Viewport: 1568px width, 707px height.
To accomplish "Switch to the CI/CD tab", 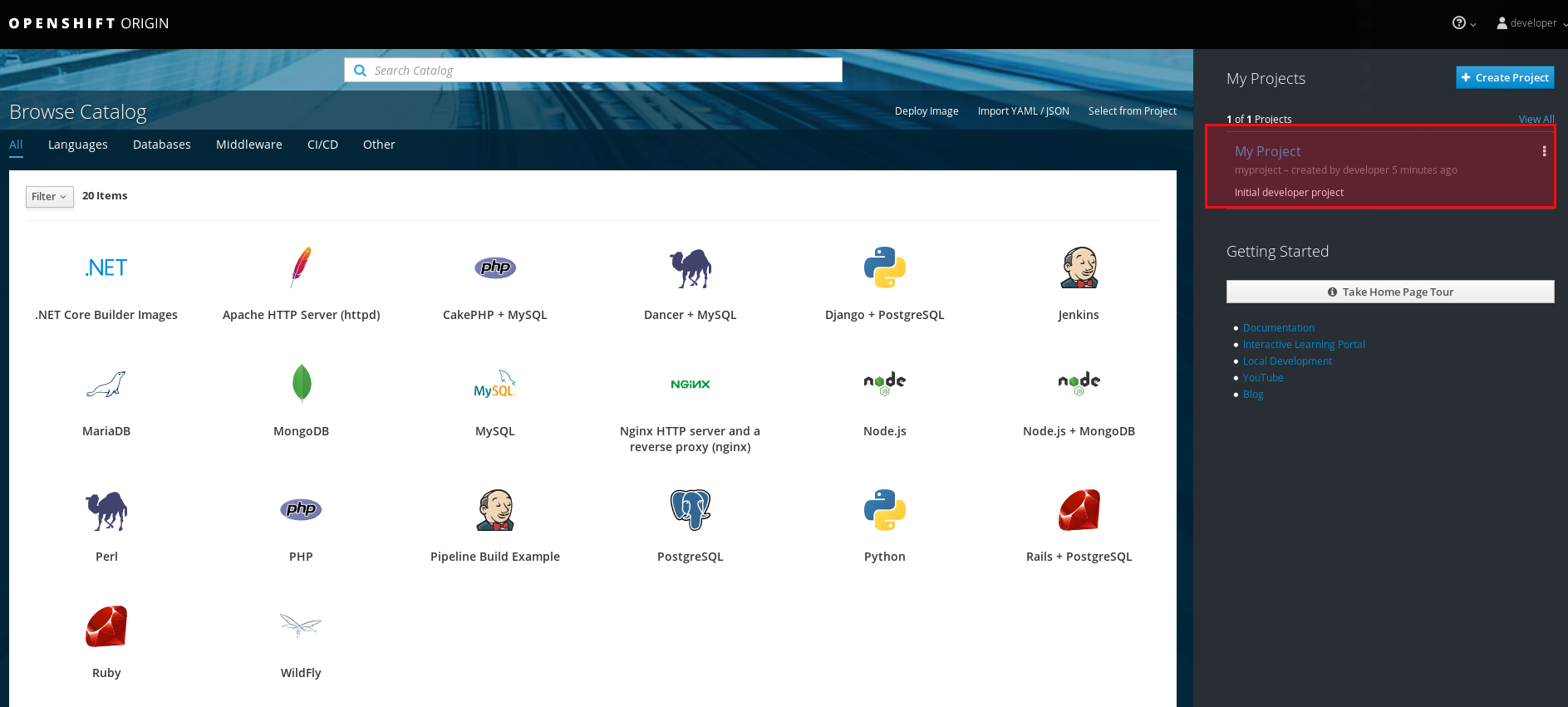I will click(322, 145).
